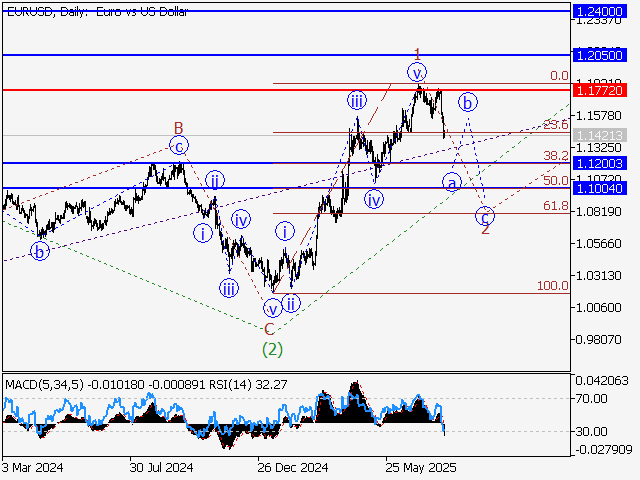
Task: Select the red wave C label
Action: [x=268, y=328]
